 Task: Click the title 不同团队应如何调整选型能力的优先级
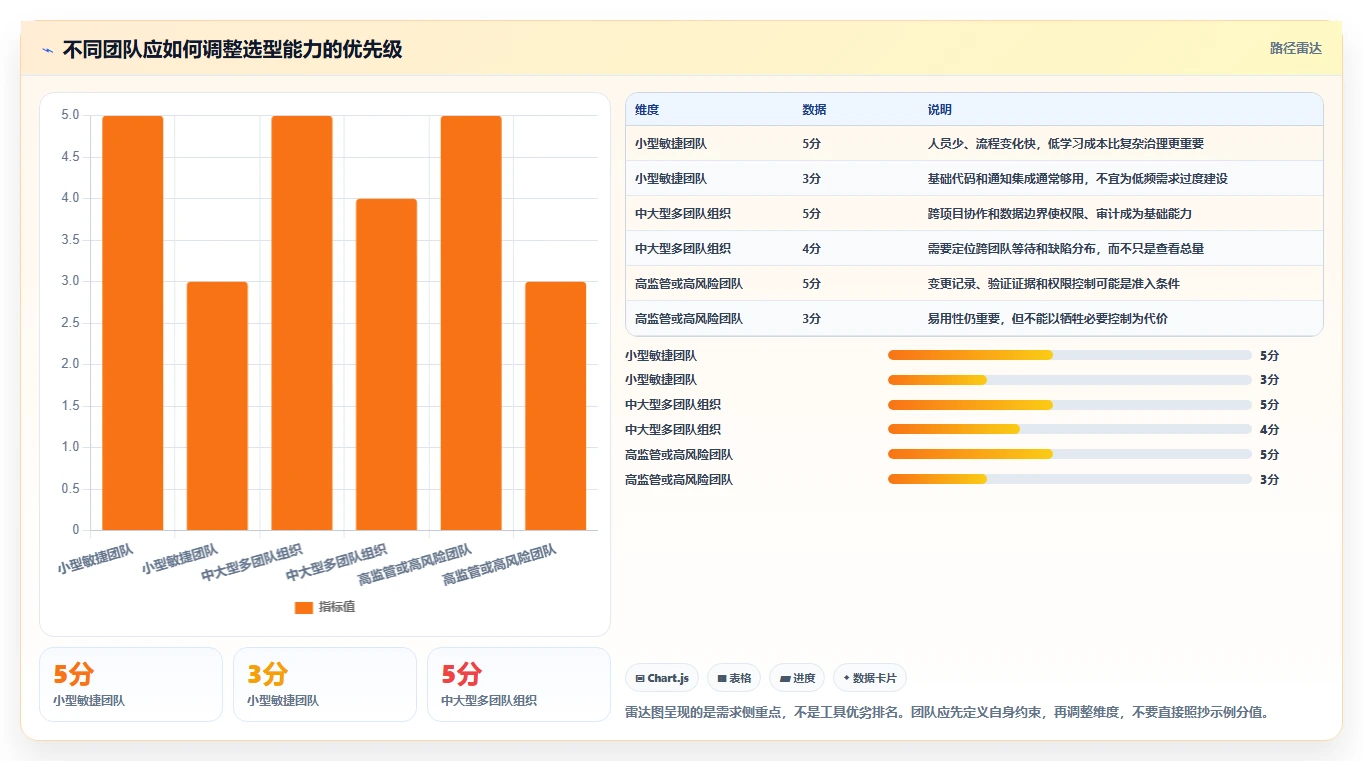[x=232, y=49]
